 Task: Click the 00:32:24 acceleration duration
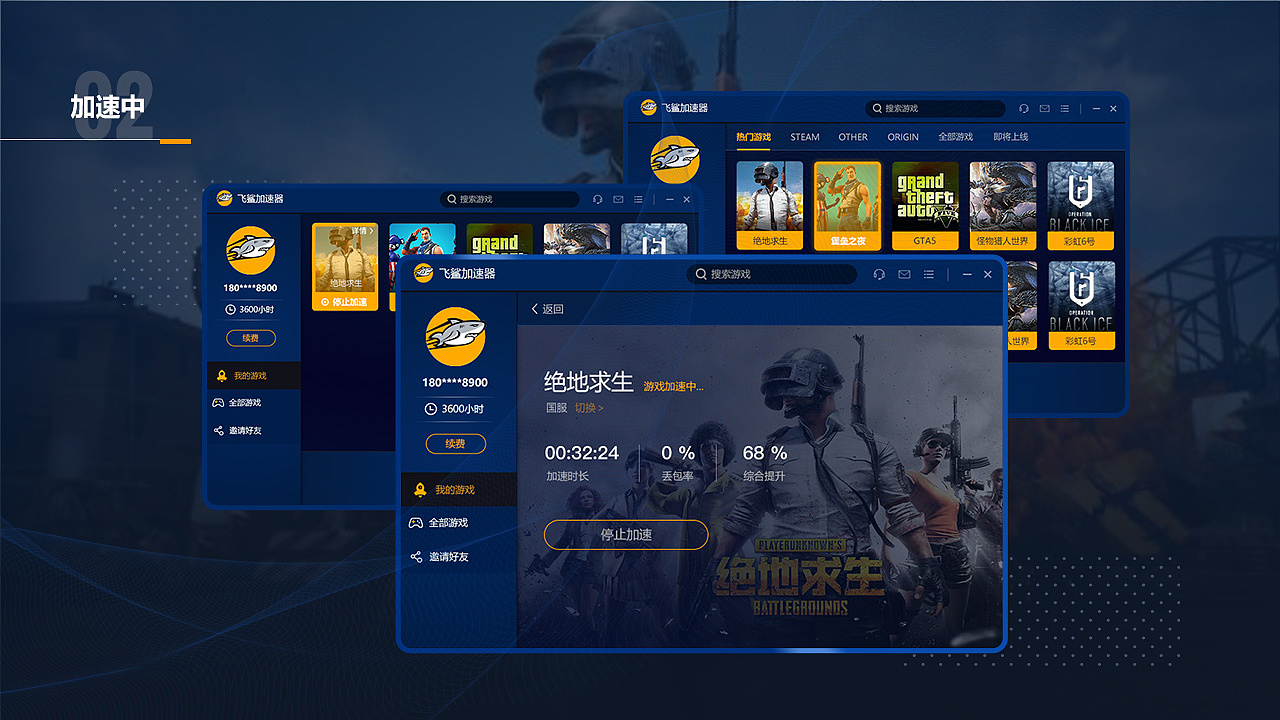[x=582, y=453]
